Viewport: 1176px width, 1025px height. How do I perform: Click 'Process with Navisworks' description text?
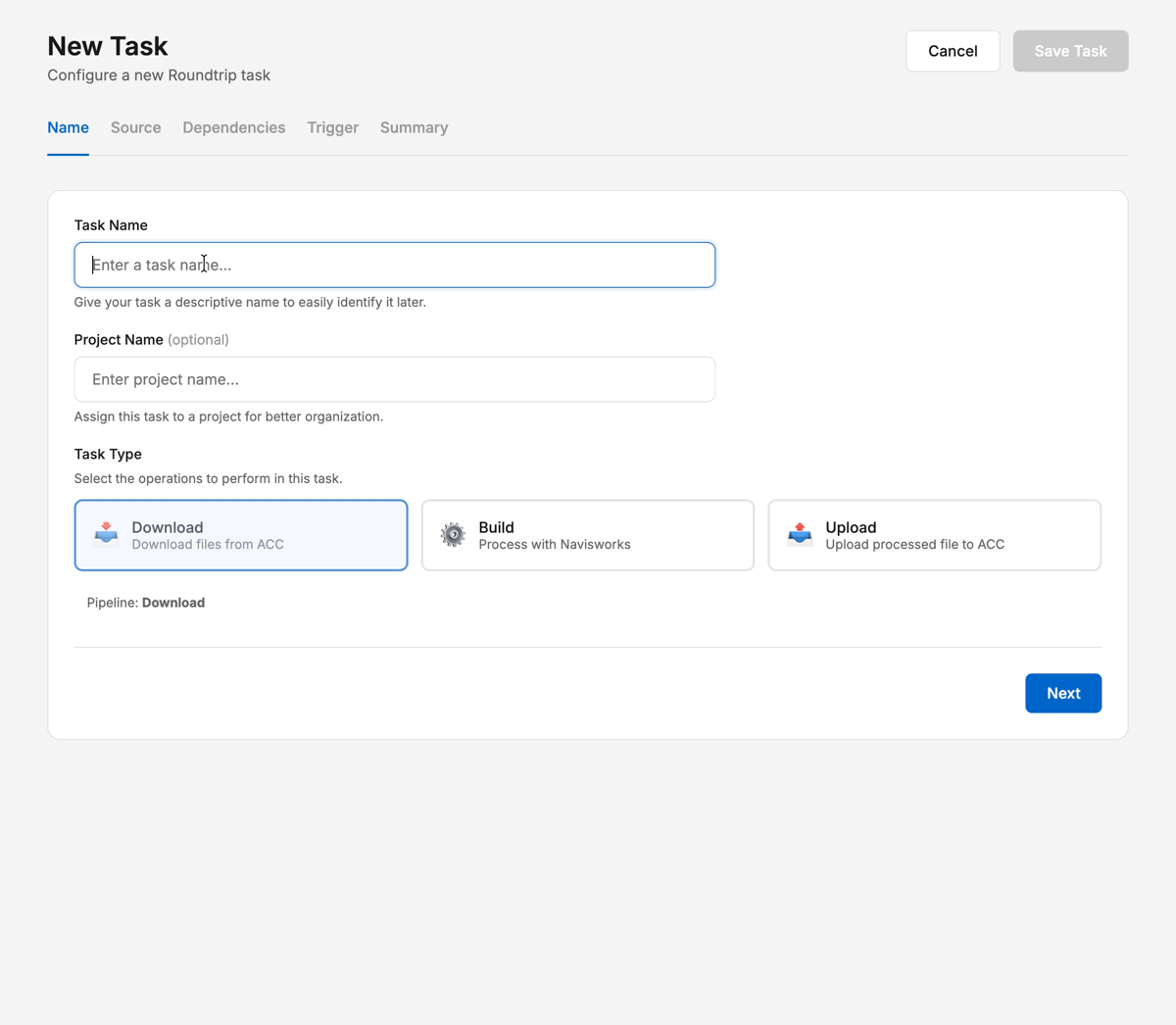pyautogui.click(x=554, y=545)
